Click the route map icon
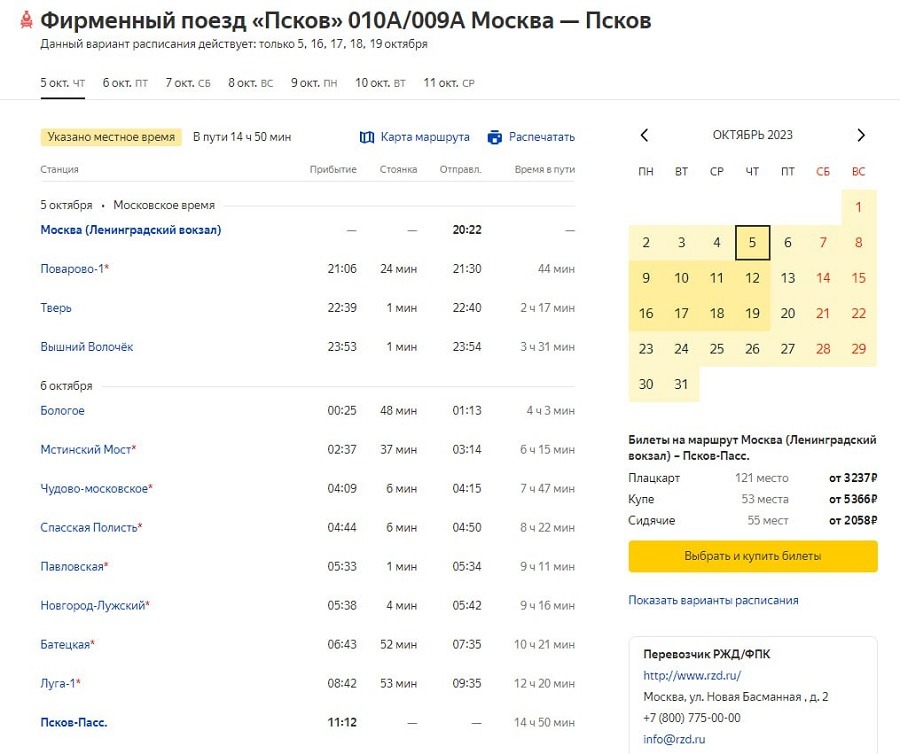 367,137
